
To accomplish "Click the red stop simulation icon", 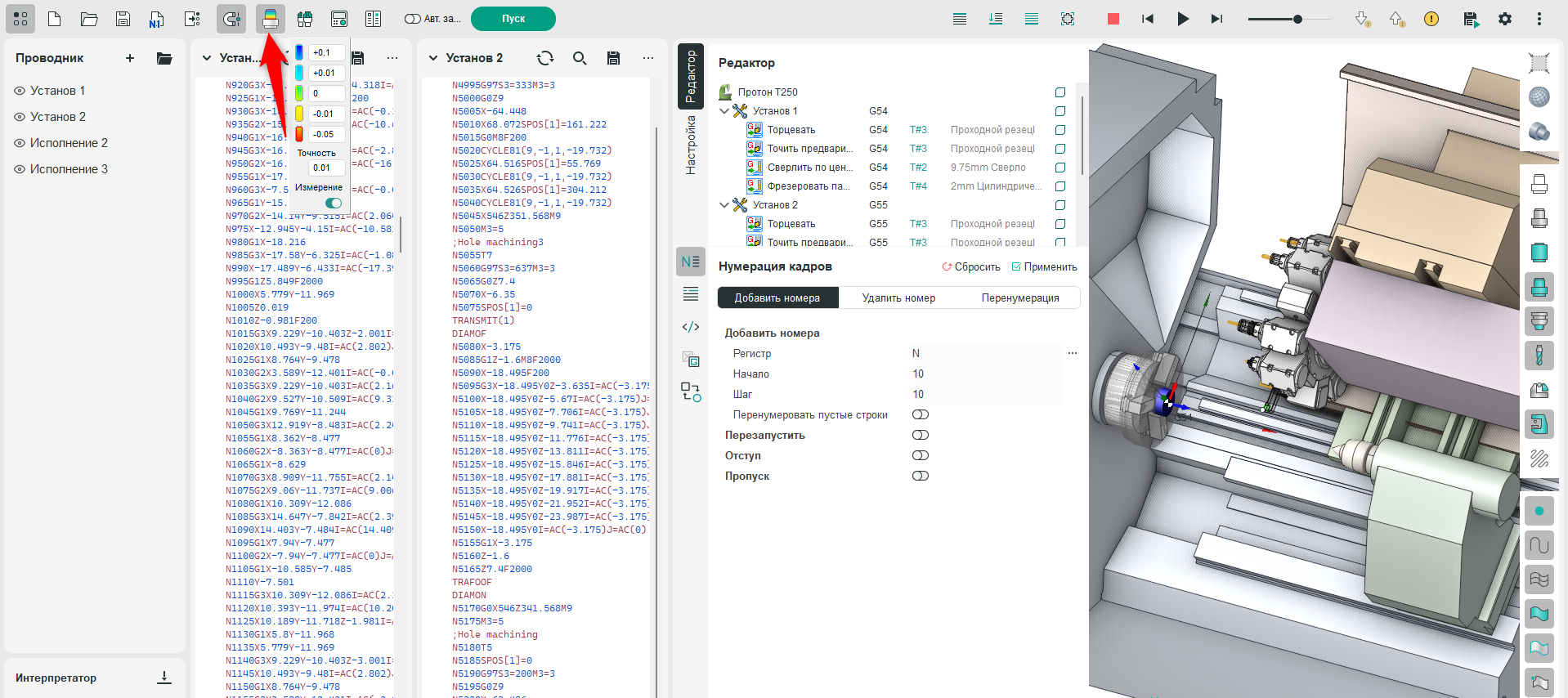I will 1113,19.
